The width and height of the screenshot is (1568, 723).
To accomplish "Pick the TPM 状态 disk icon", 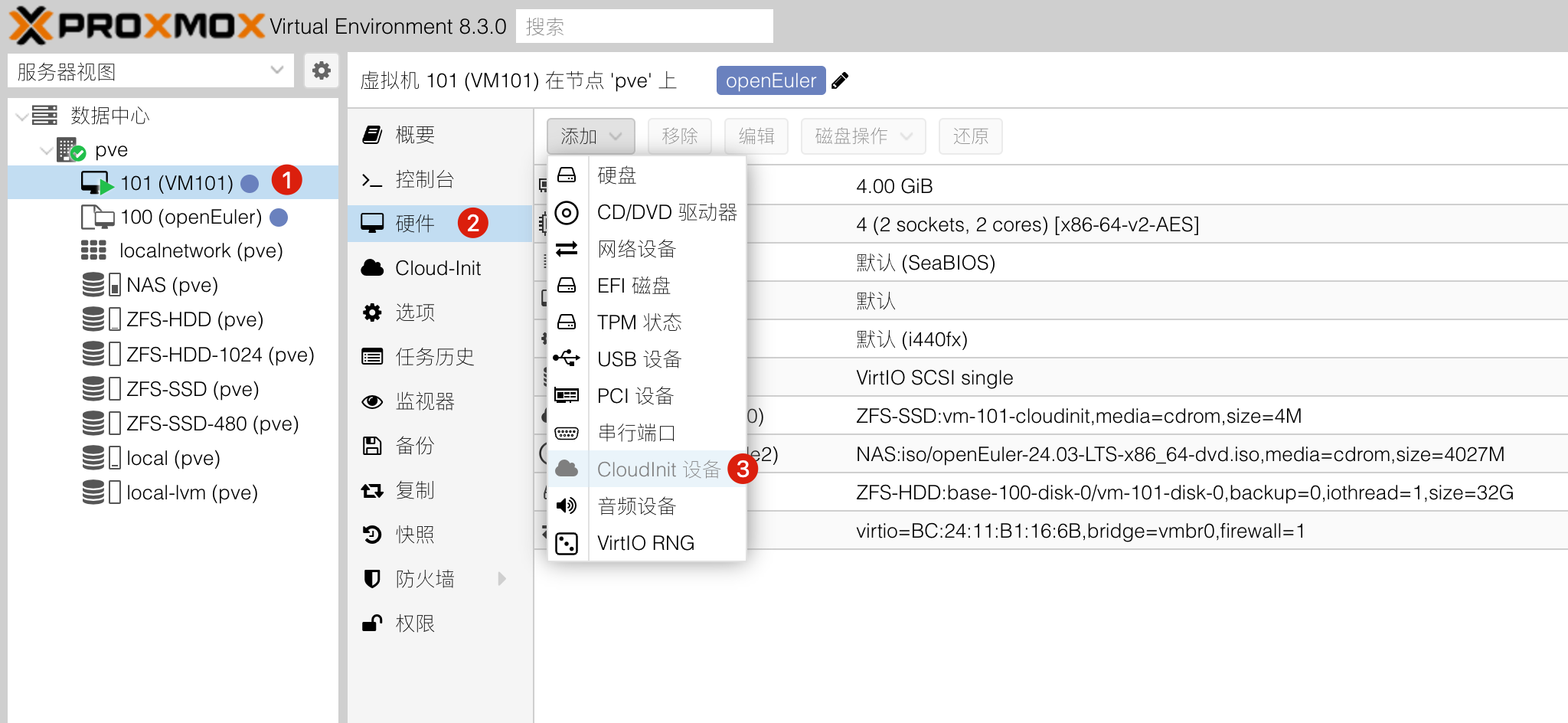I will click(567, 322).
